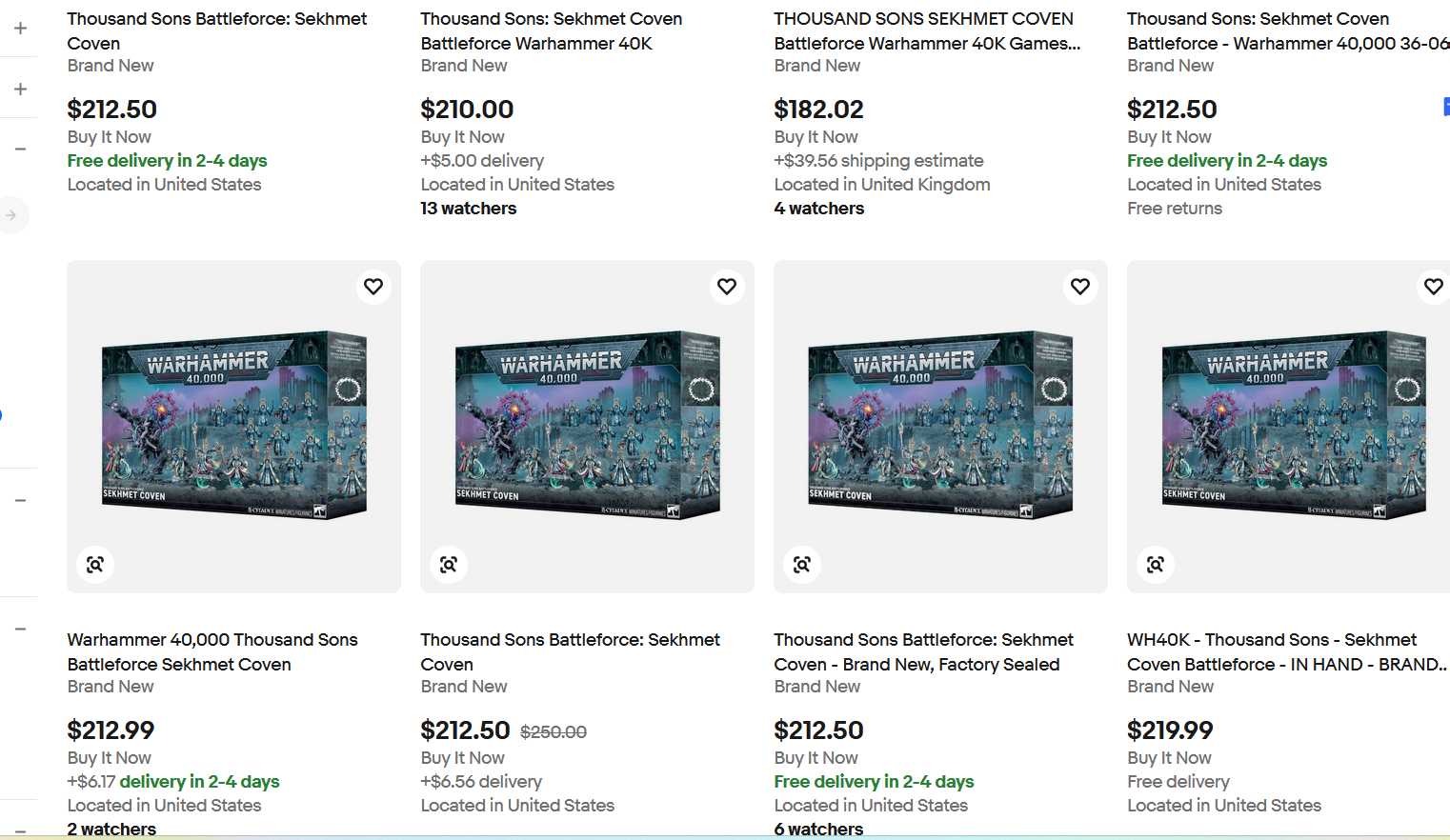Click the sidebar right-arrow circle button
The width and height of the screenshot is (1450, 840).
11,215
